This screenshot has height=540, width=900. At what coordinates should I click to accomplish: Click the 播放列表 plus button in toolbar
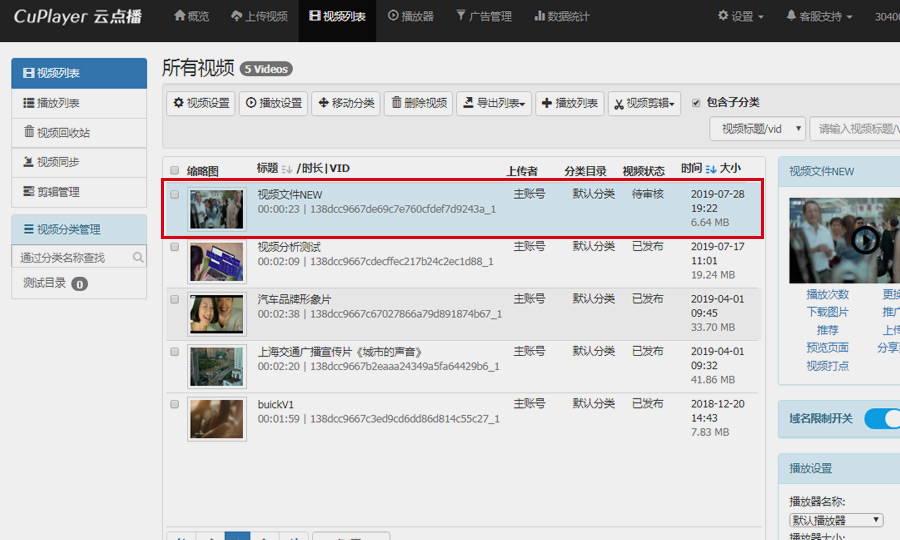[x=570, y=103]
